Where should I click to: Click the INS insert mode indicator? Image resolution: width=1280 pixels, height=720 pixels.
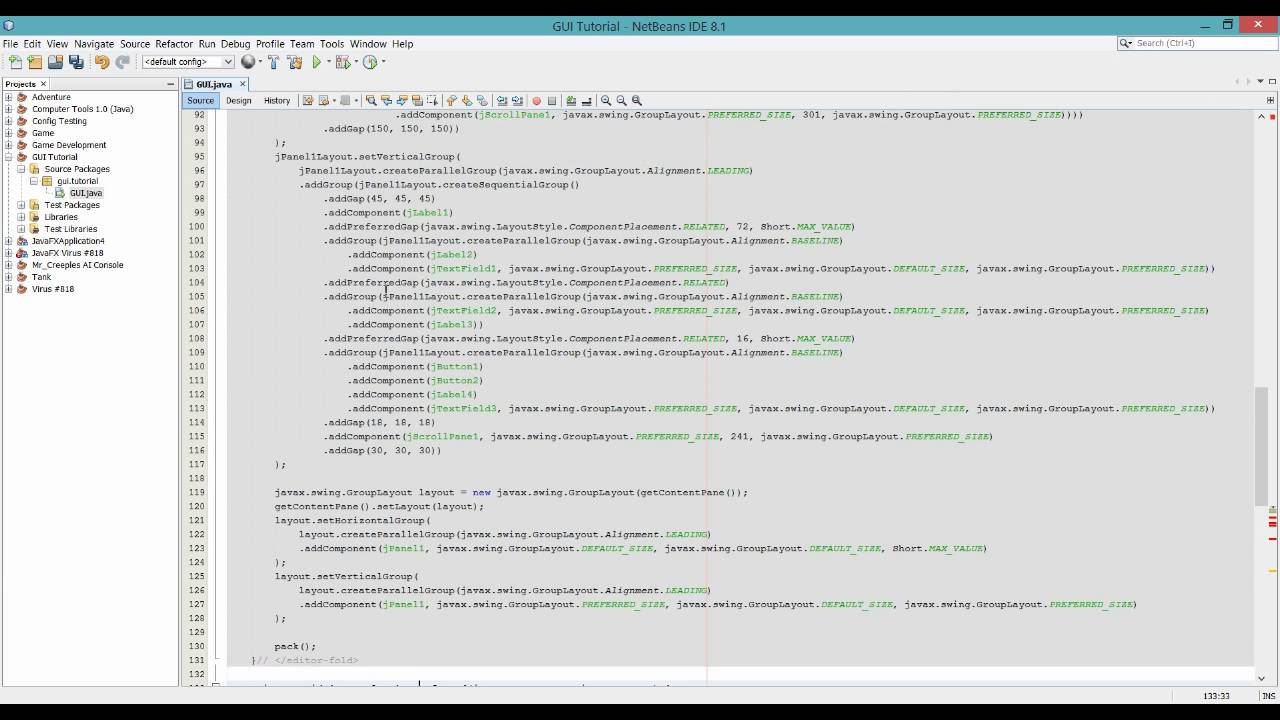pyautogui.click(x=1268, y=696)
